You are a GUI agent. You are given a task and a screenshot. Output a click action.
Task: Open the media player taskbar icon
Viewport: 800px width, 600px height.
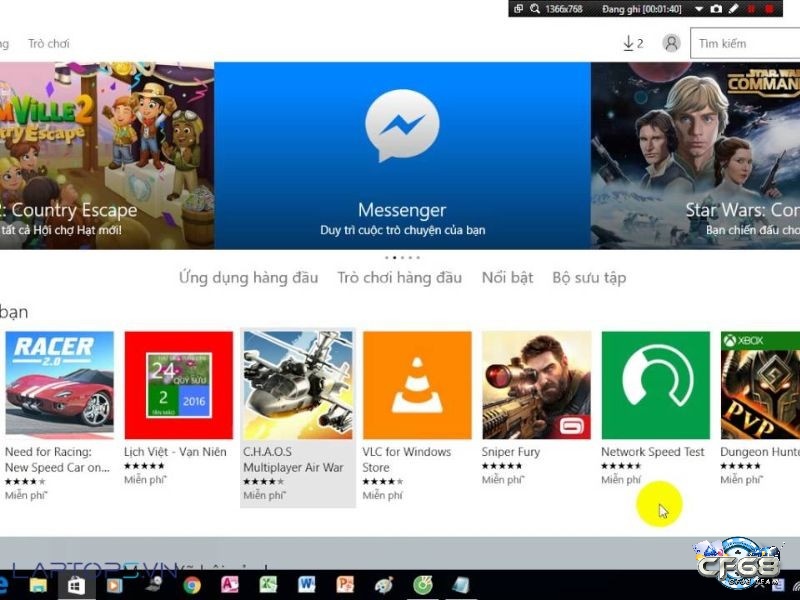114,585
